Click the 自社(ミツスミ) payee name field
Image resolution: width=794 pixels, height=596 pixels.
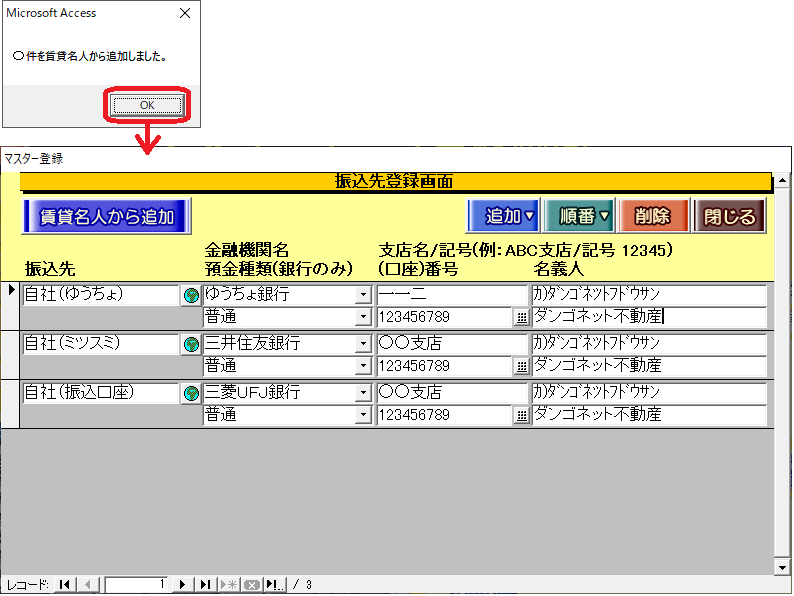[100, 344]
